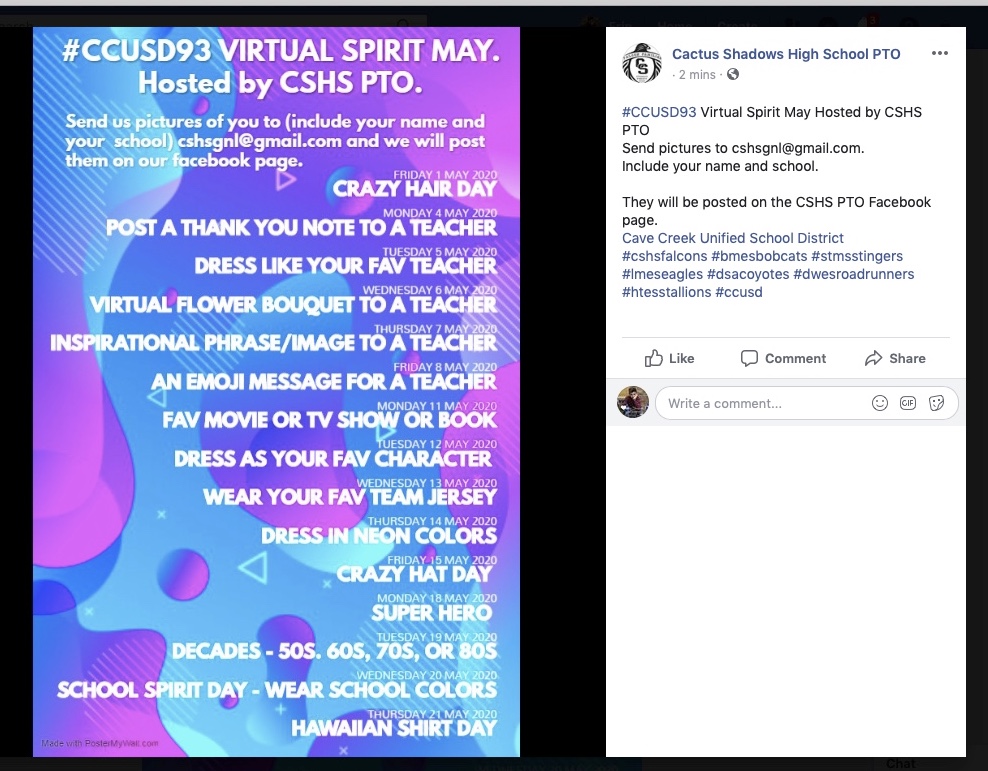
Task: Open the sticker picker icon
Action: pyautogui.click(x=937, y=403)
